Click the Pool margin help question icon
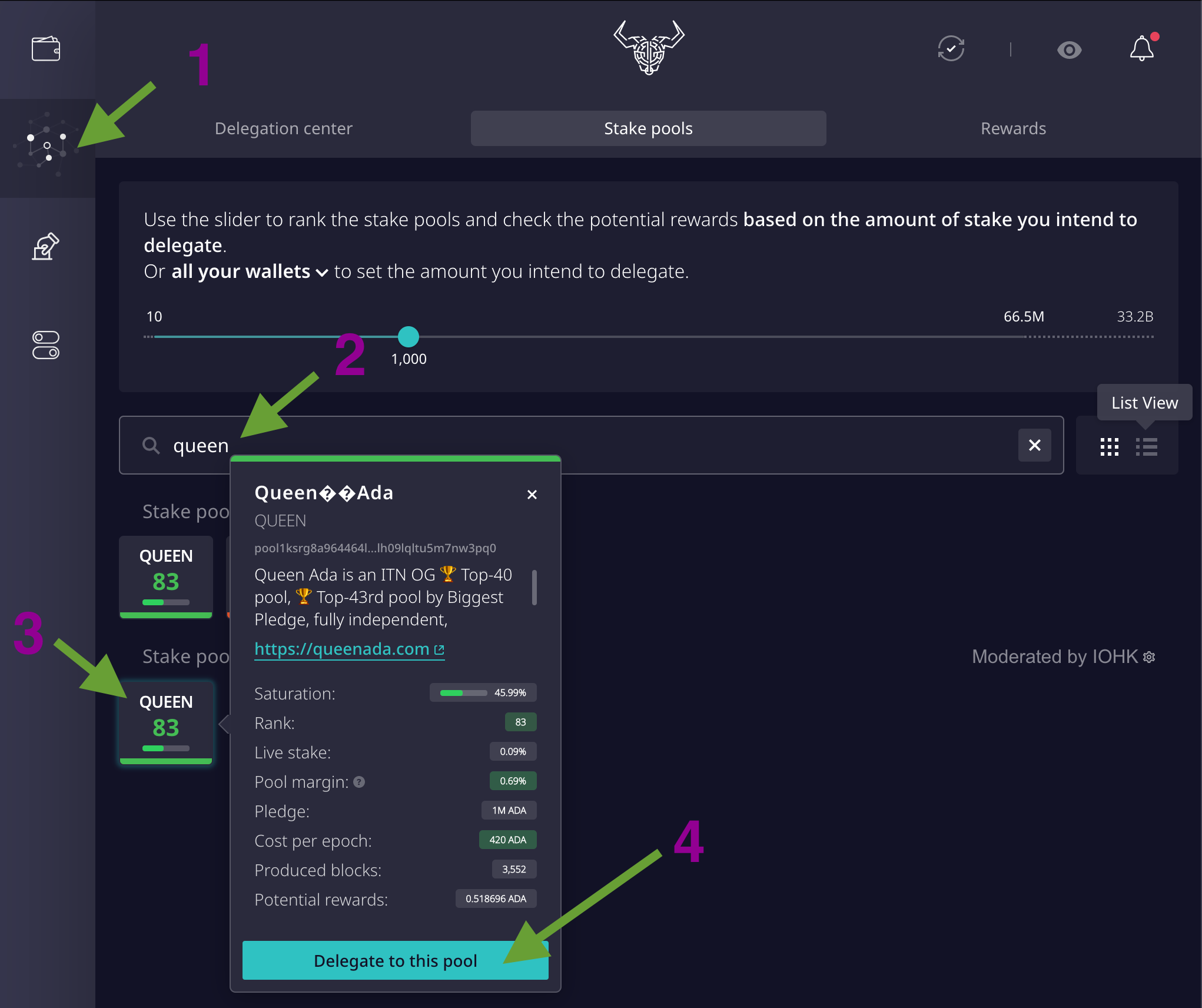Image resolution: width=1202 pixels, height=1008 pixels. point(360,782)
